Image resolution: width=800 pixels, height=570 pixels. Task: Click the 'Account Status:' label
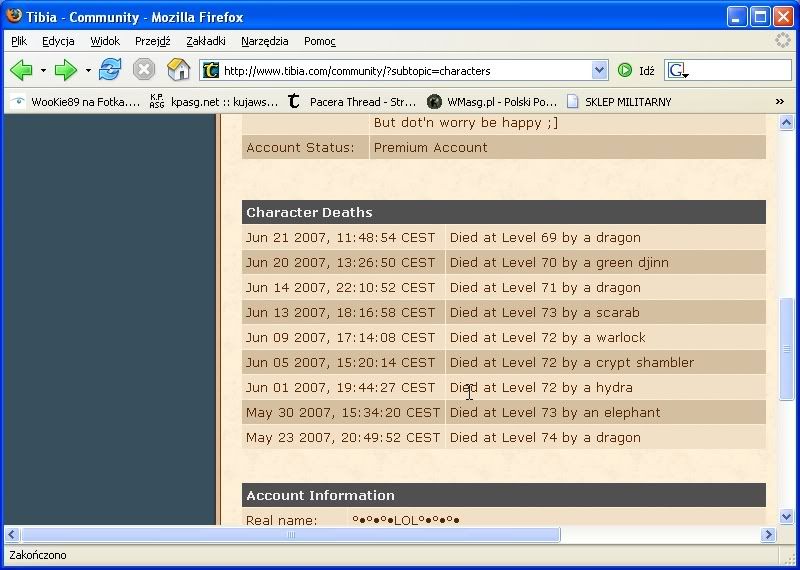pyautogui.click(x=300, y=147)
